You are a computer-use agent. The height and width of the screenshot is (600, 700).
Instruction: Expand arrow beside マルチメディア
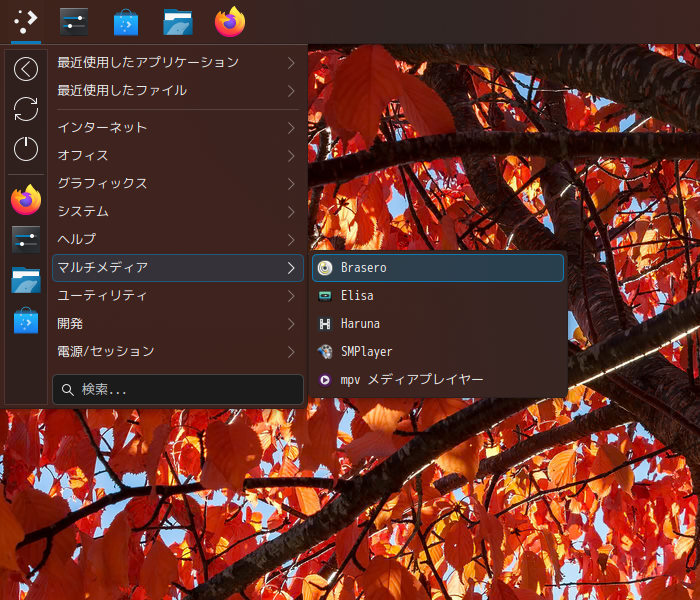coord(291,268)
